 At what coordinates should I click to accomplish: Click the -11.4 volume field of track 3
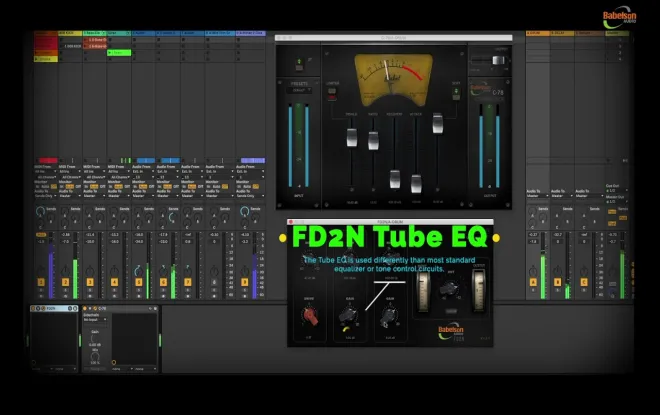90,234
